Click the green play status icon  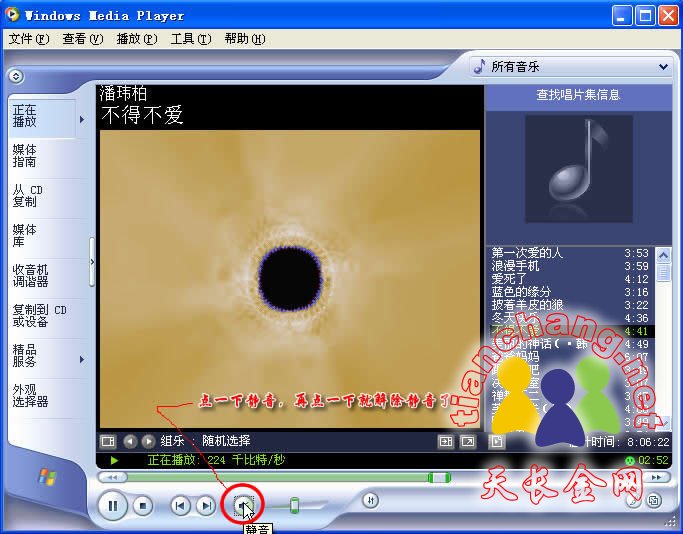point(114,460)
